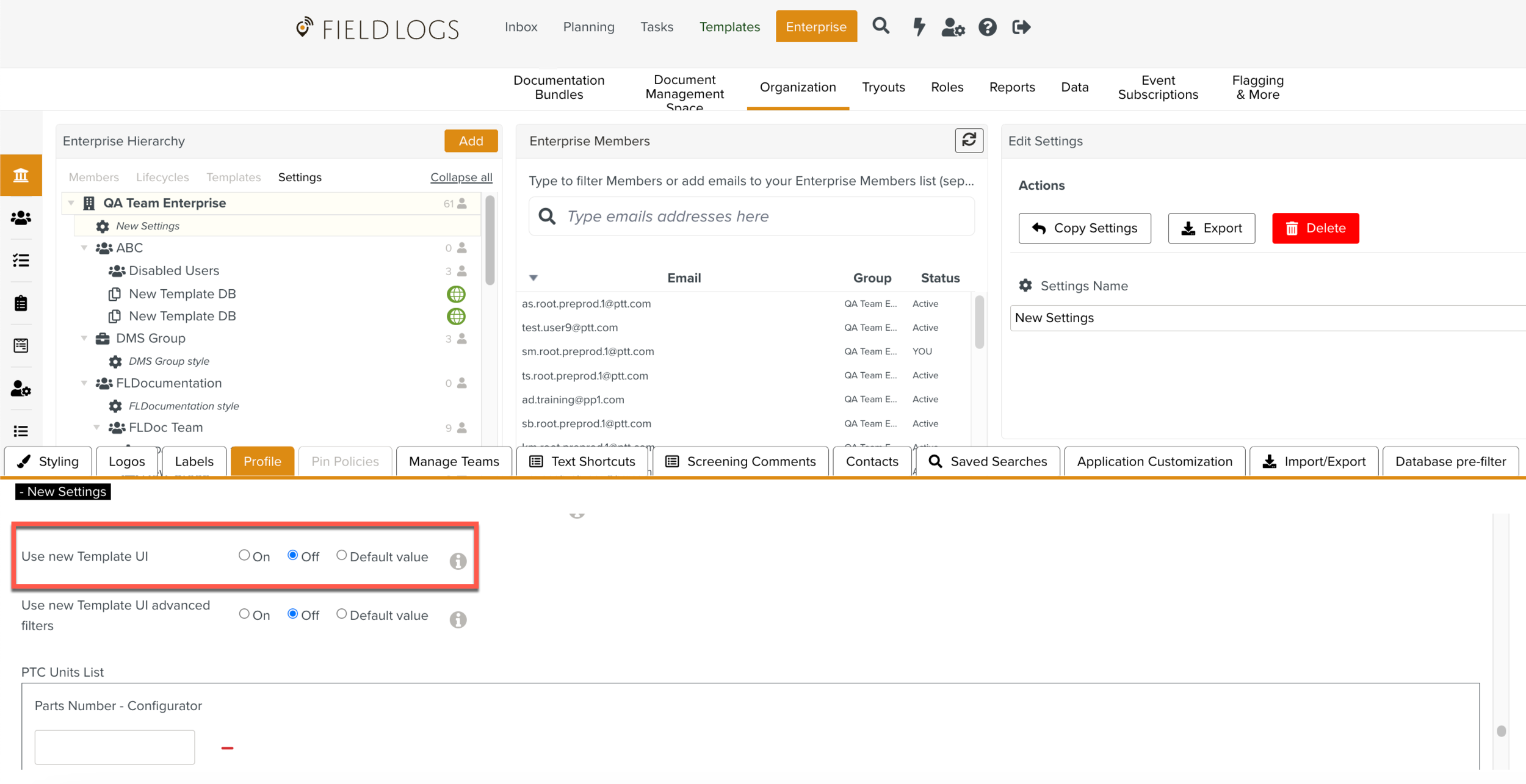Click the lightning bolt quick actions icon
The image size is (1526, 784).
919,27
